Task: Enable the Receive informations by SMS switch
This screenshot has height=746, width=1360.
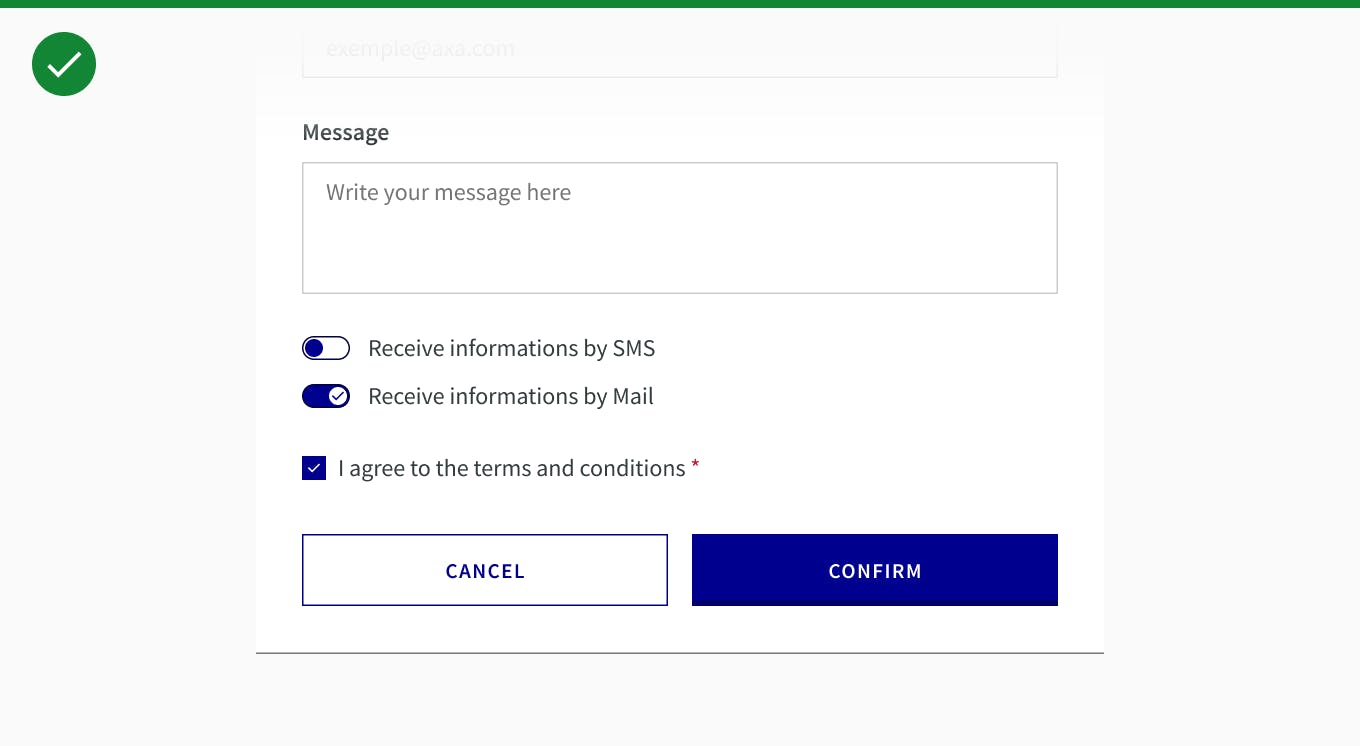Action: 326,348
